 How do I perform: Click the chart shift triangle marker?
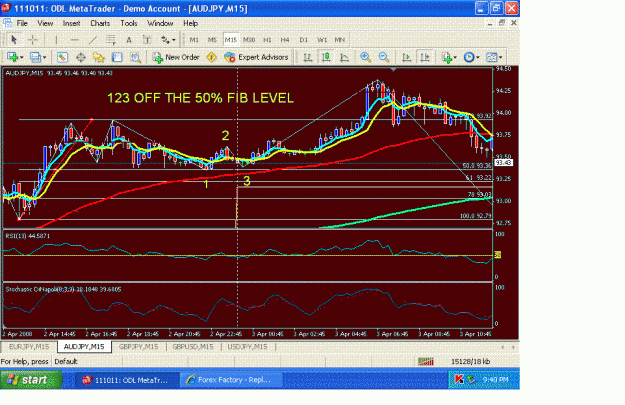pos(393,70)
